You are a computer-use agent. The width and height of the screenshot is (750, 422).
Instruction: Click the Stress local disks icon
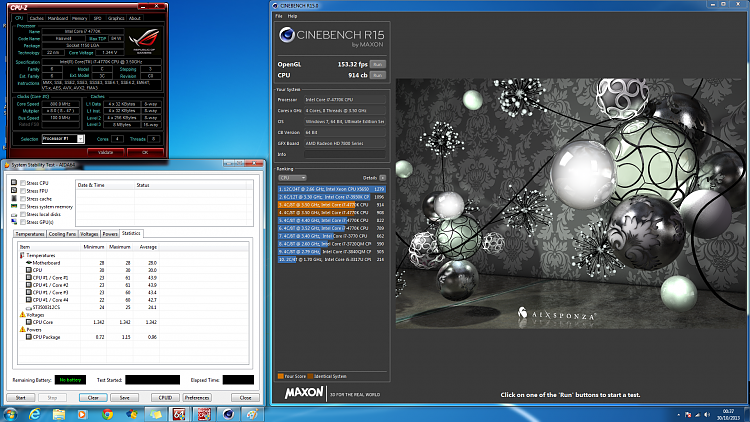[14, 214]
